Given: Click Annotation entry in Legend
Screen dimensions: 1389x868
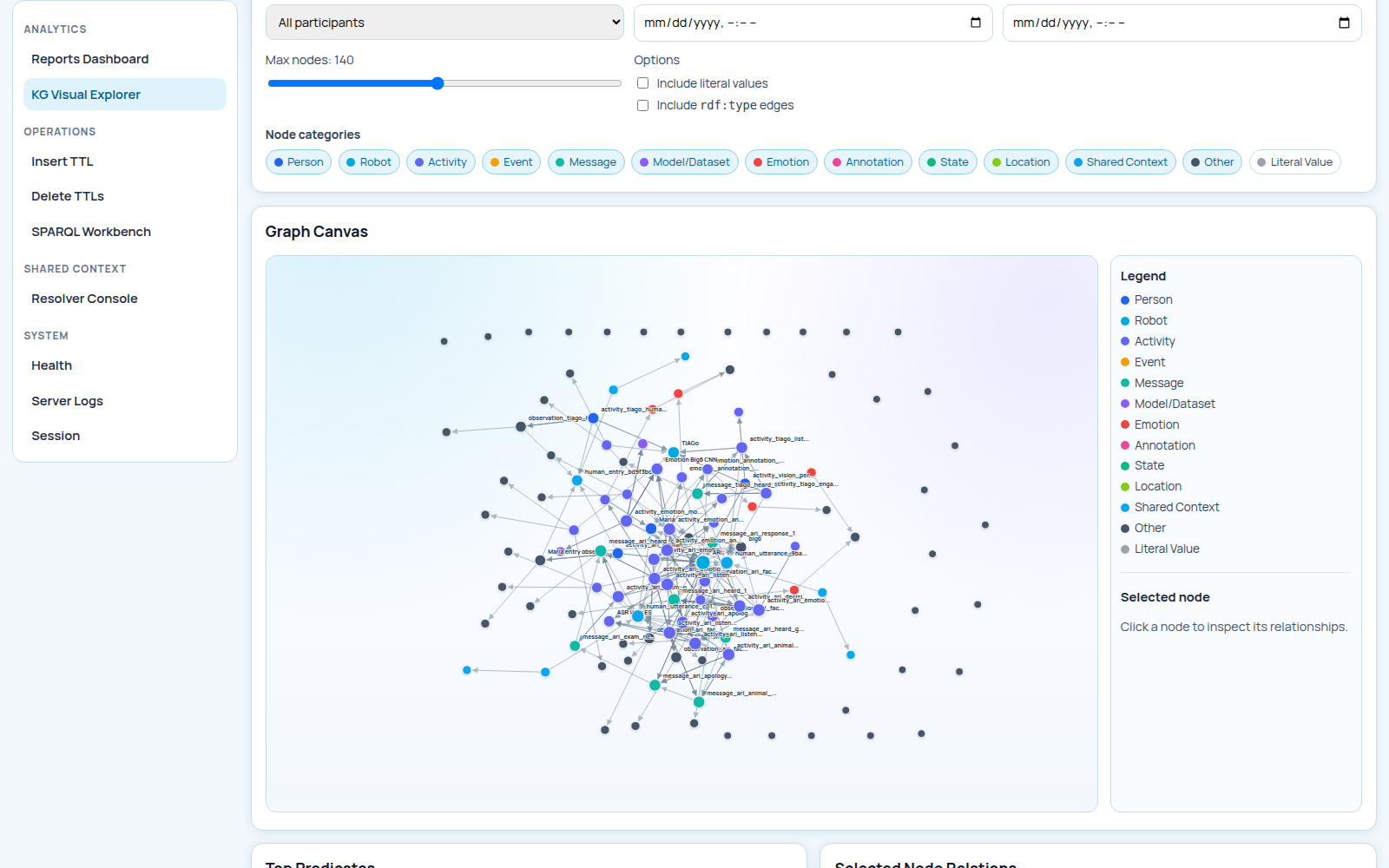Looking at the screenshot, I should point(1157,445).
